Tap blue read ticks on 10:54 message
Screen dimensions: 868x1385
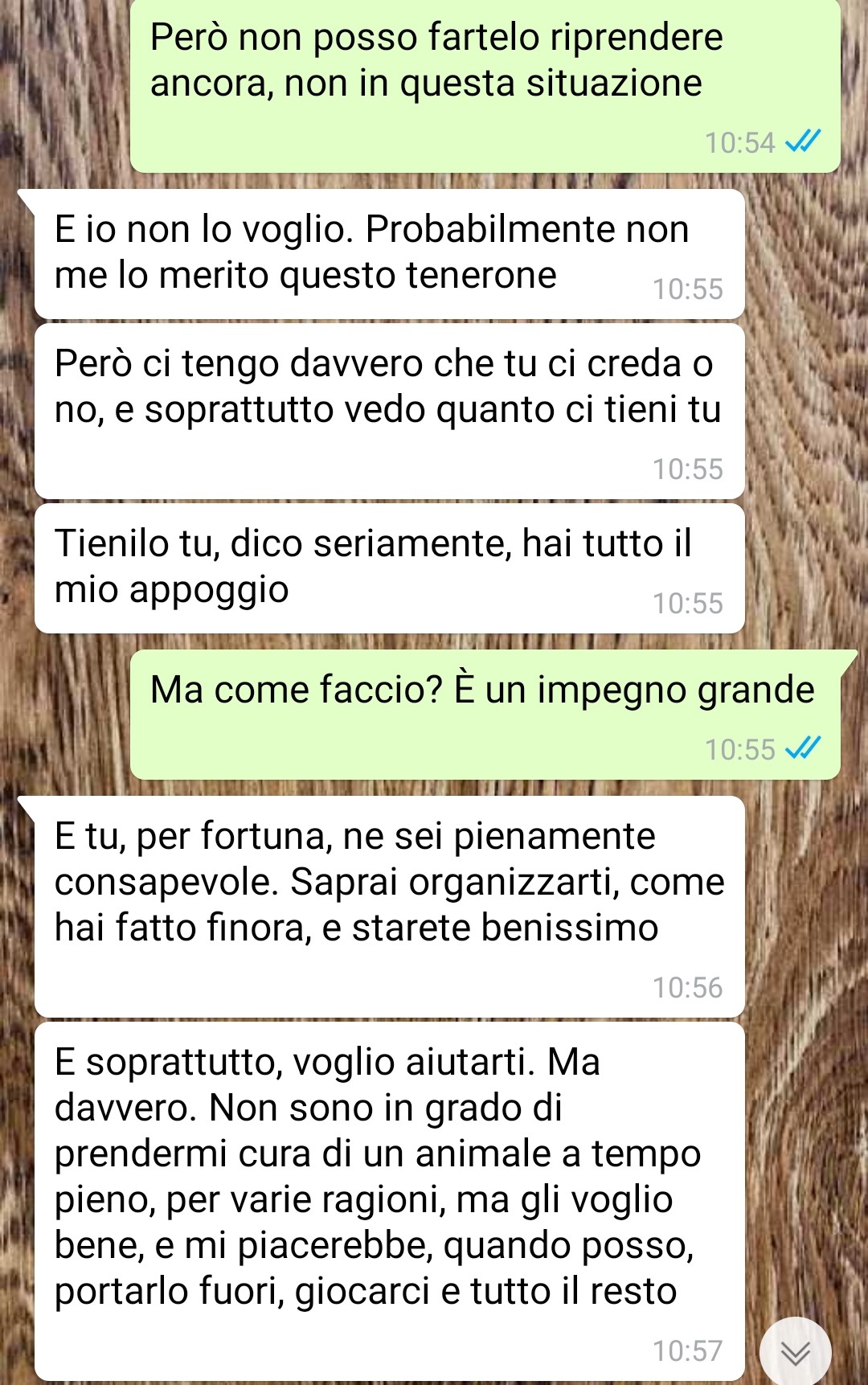tap(803, 142)
